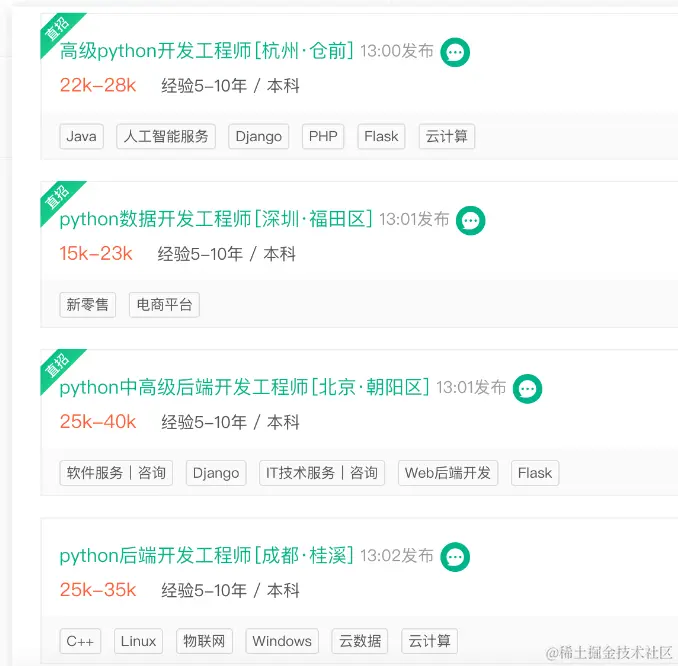Click the 13:02发布 timestamp
This screenshot has width=678, height=666.
pos(397,556)
